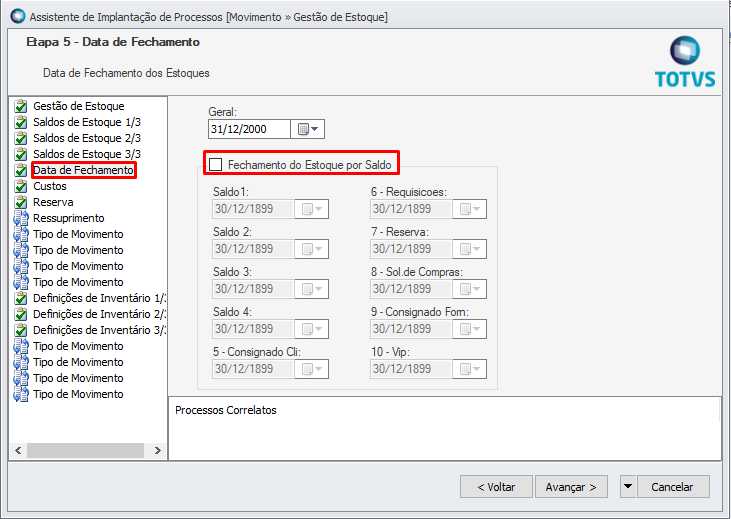Click the check icon beside Definições de Inventário 3/3
Viewport: 731px width, 519px height.
21,330
